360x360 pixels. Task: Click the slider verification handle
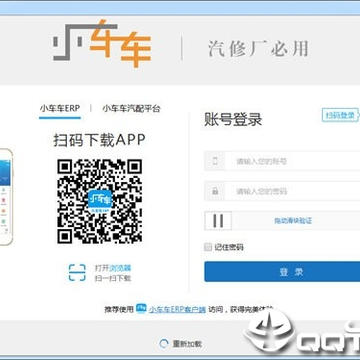pos(218,221)
